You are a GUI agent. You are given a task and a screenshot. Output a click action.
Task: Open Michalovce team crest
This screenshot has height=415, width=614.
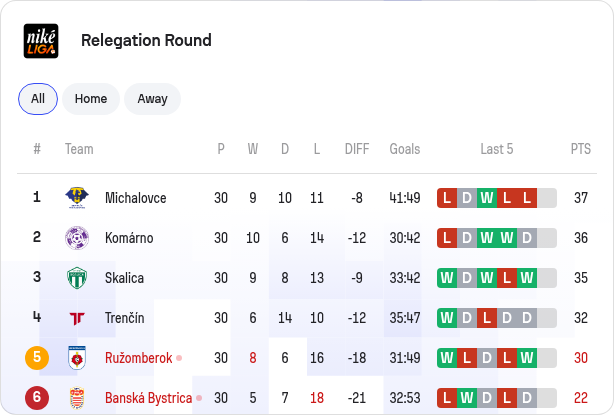click(77, 198)
